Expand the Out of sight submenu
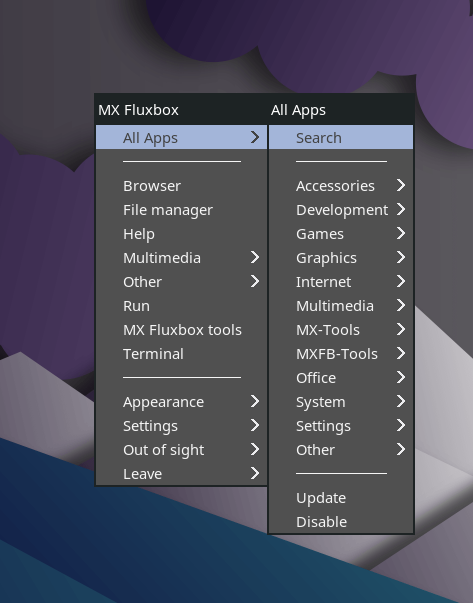Viewport: 473px width, 603px height. click(181, 450)
